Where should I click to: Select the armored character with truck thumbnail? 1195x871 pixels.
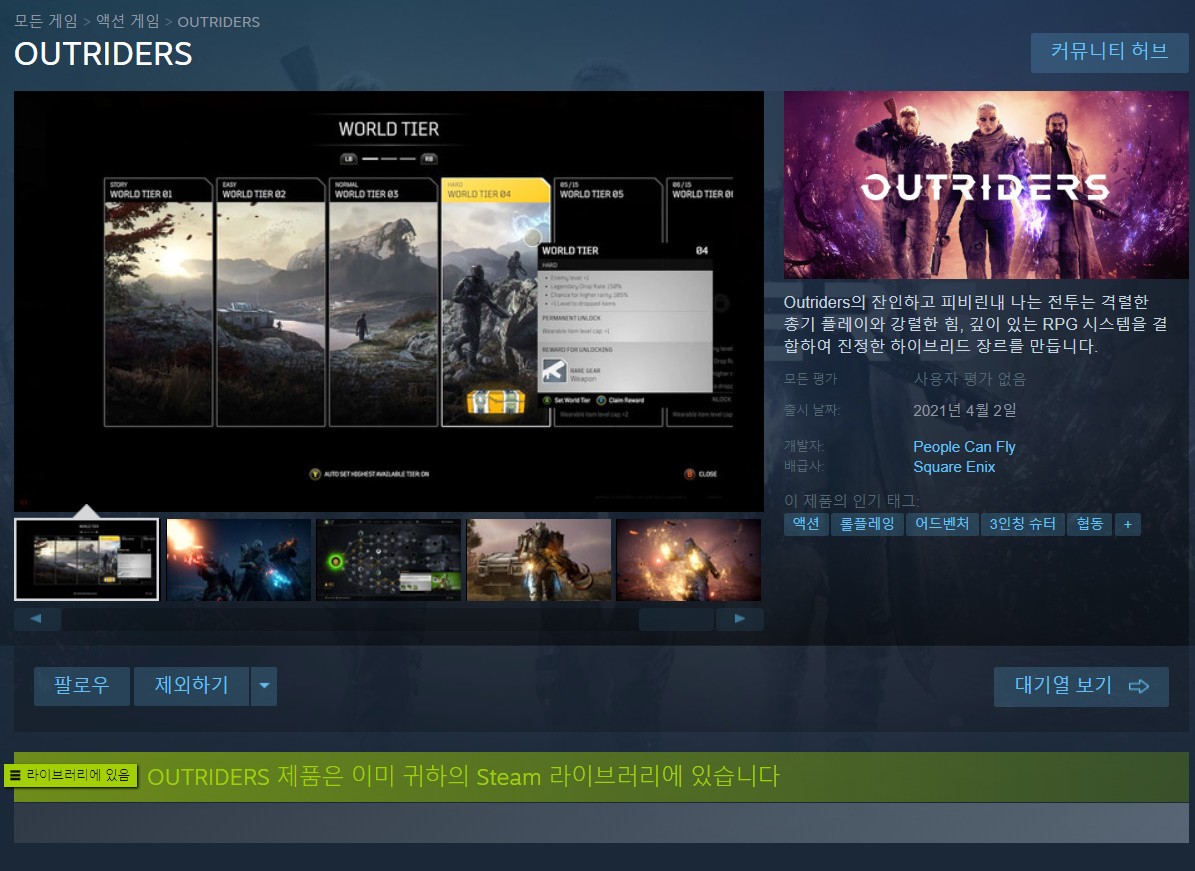click(539, 559)
